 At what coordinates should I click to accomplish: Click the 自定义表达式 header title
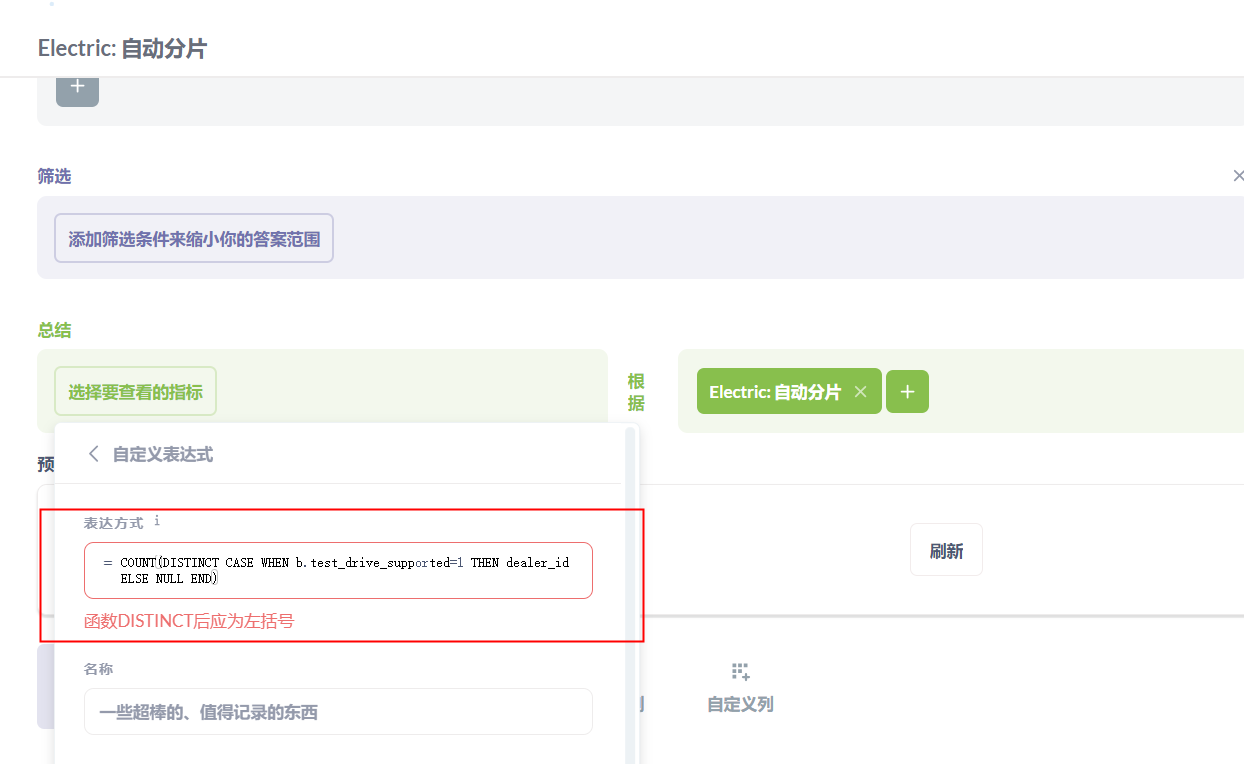tap(163, 454)
